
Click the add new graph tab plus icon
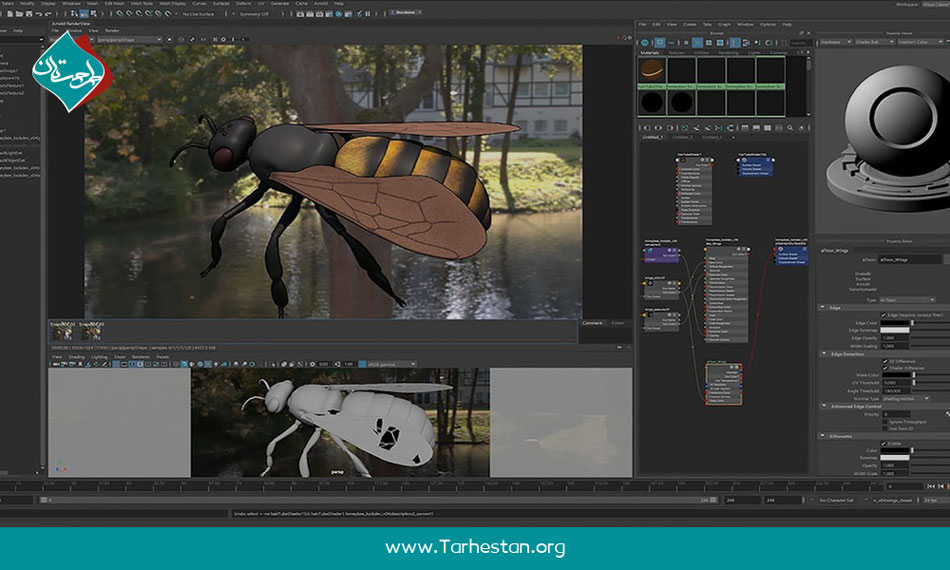732,138
